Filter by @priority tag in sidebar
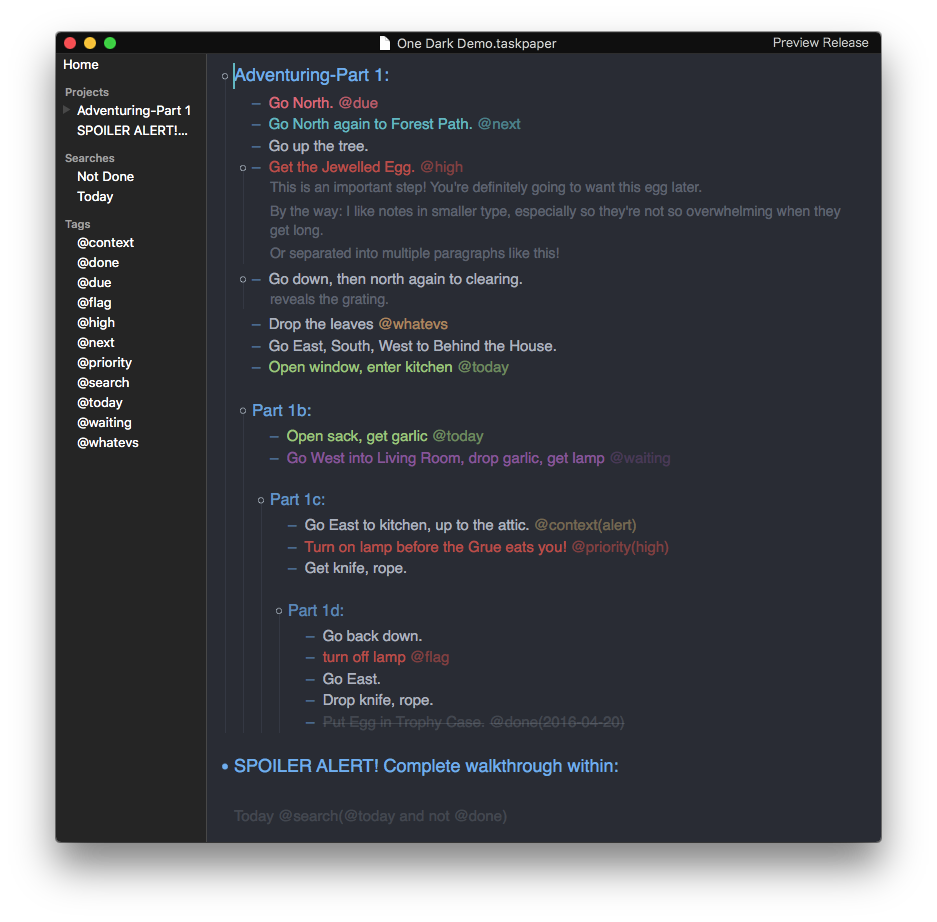937x922 pixels. (x=105, y=363)
